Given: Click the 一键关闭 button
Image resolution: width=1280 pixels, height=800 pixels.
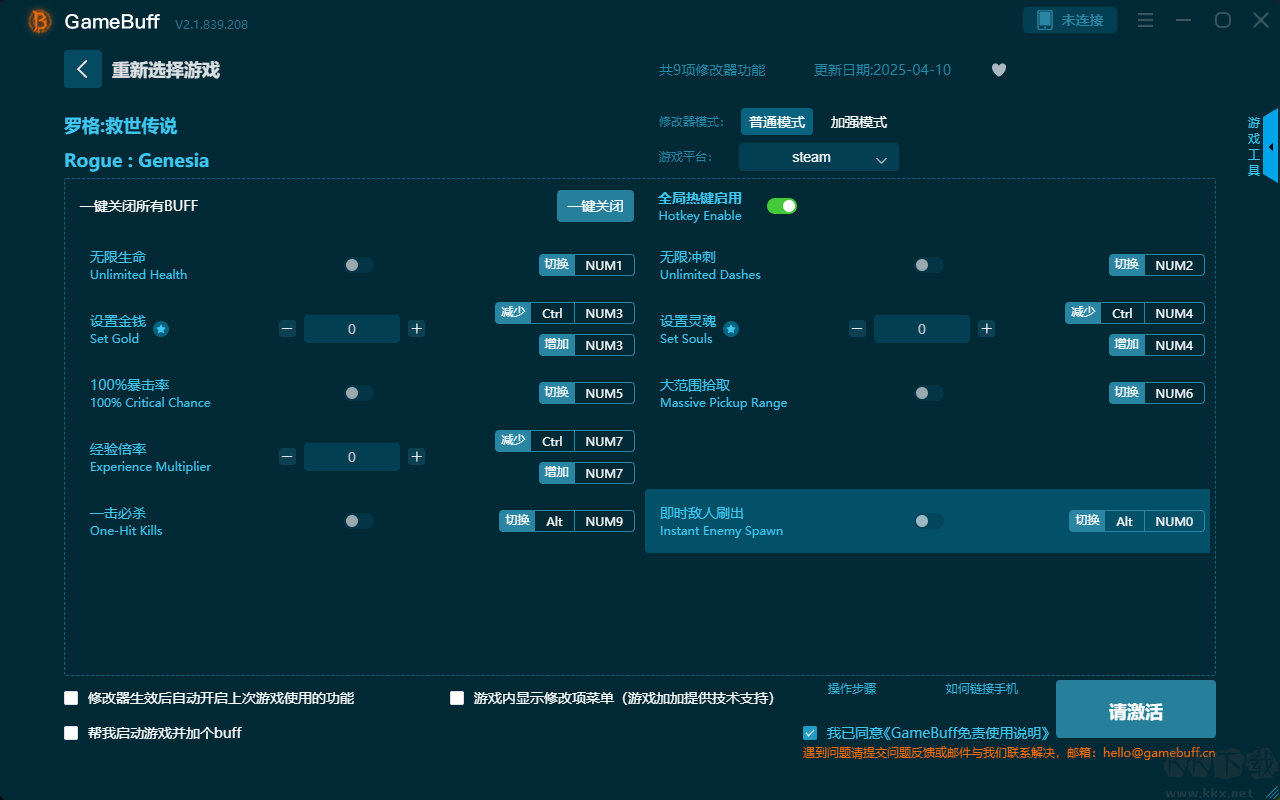Looking at the screenshot, I should coord(596,206).
